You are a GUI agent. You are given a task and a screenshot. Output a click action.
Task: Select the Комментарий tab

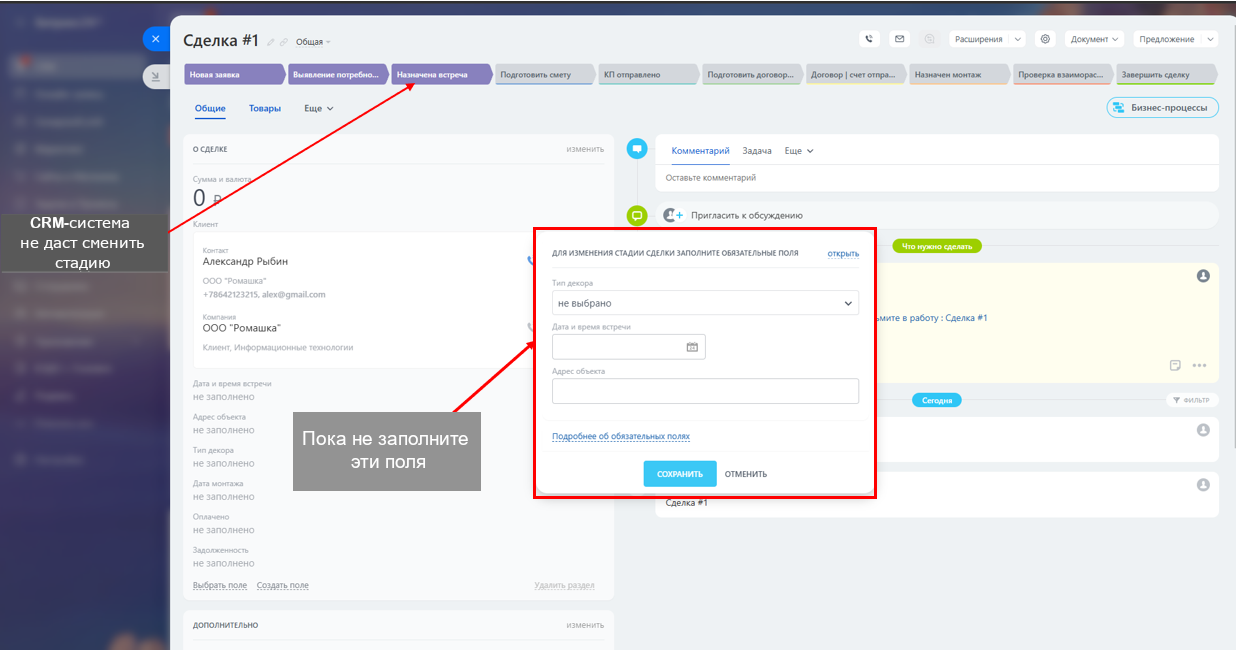(701, 151)
